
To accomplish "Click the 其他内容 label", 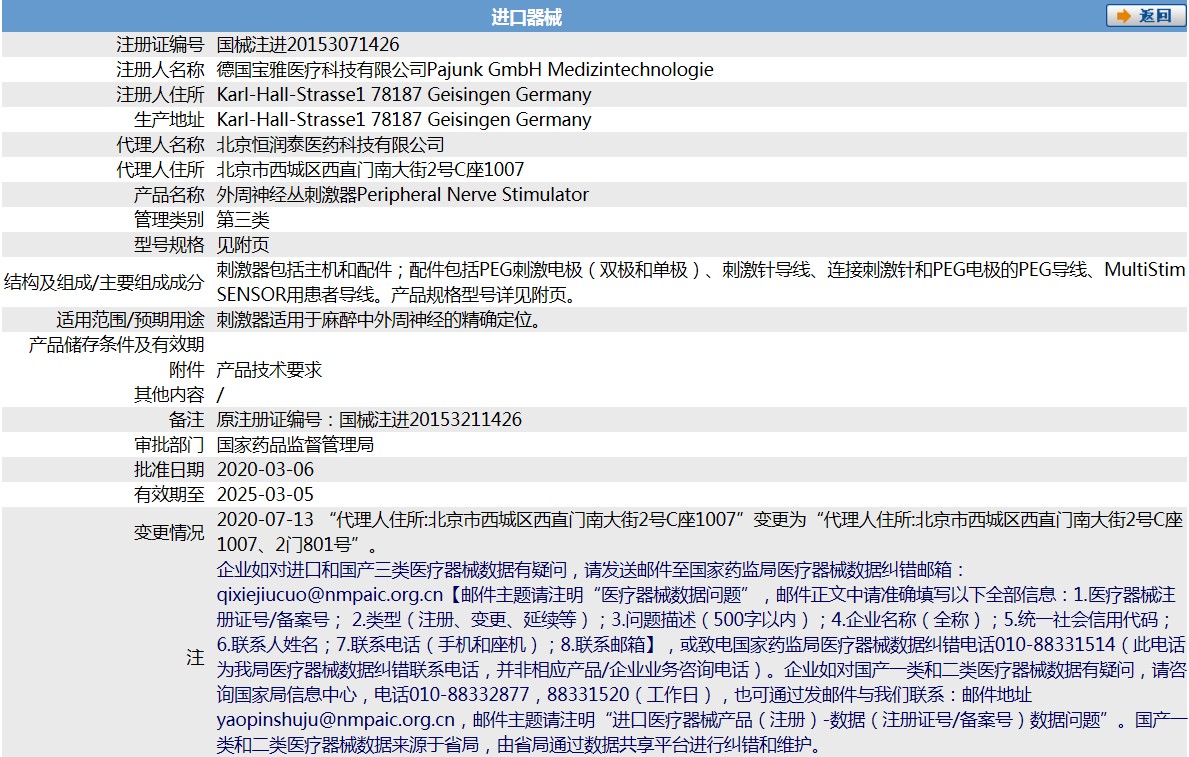I will click(x=169, y=395).
